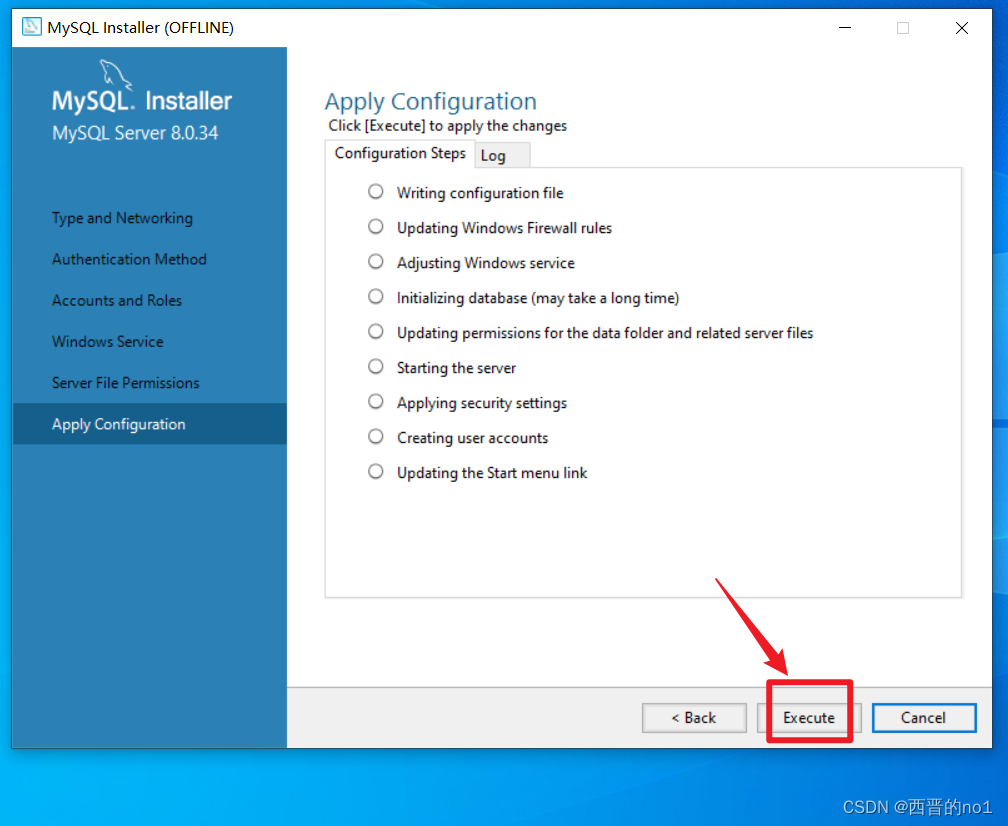The image size is (1008, 826).
Task: Select the Creating user accounts step indicator
Action: (x=375, y=436)
